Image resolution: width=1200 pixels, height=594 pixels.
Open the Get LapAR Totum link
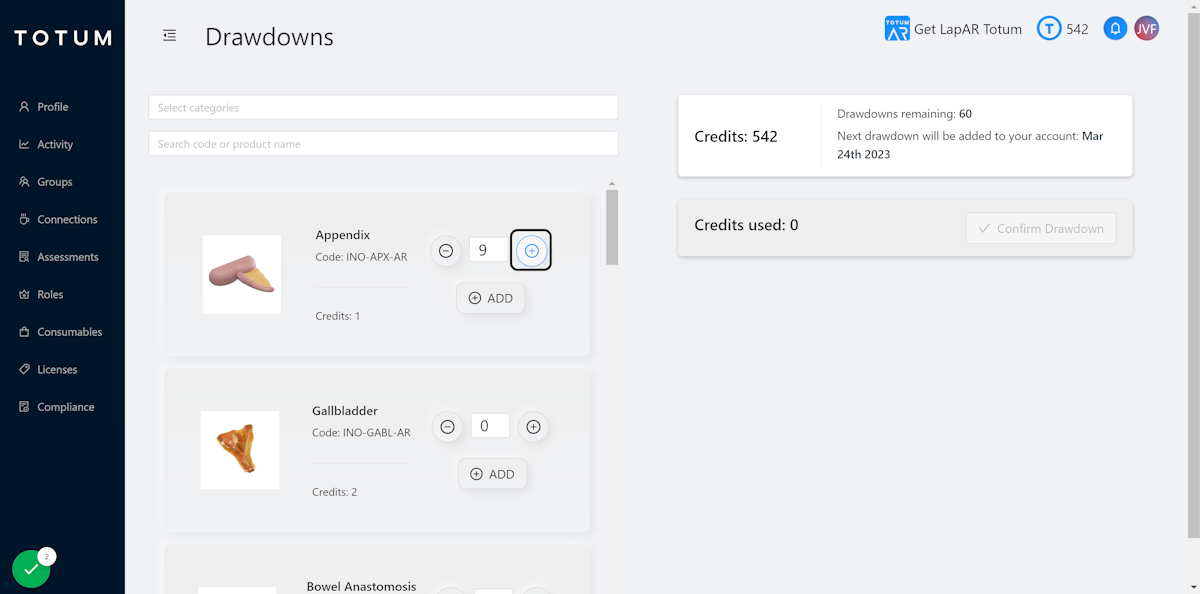pyautogui.click(x=968, y=29)
